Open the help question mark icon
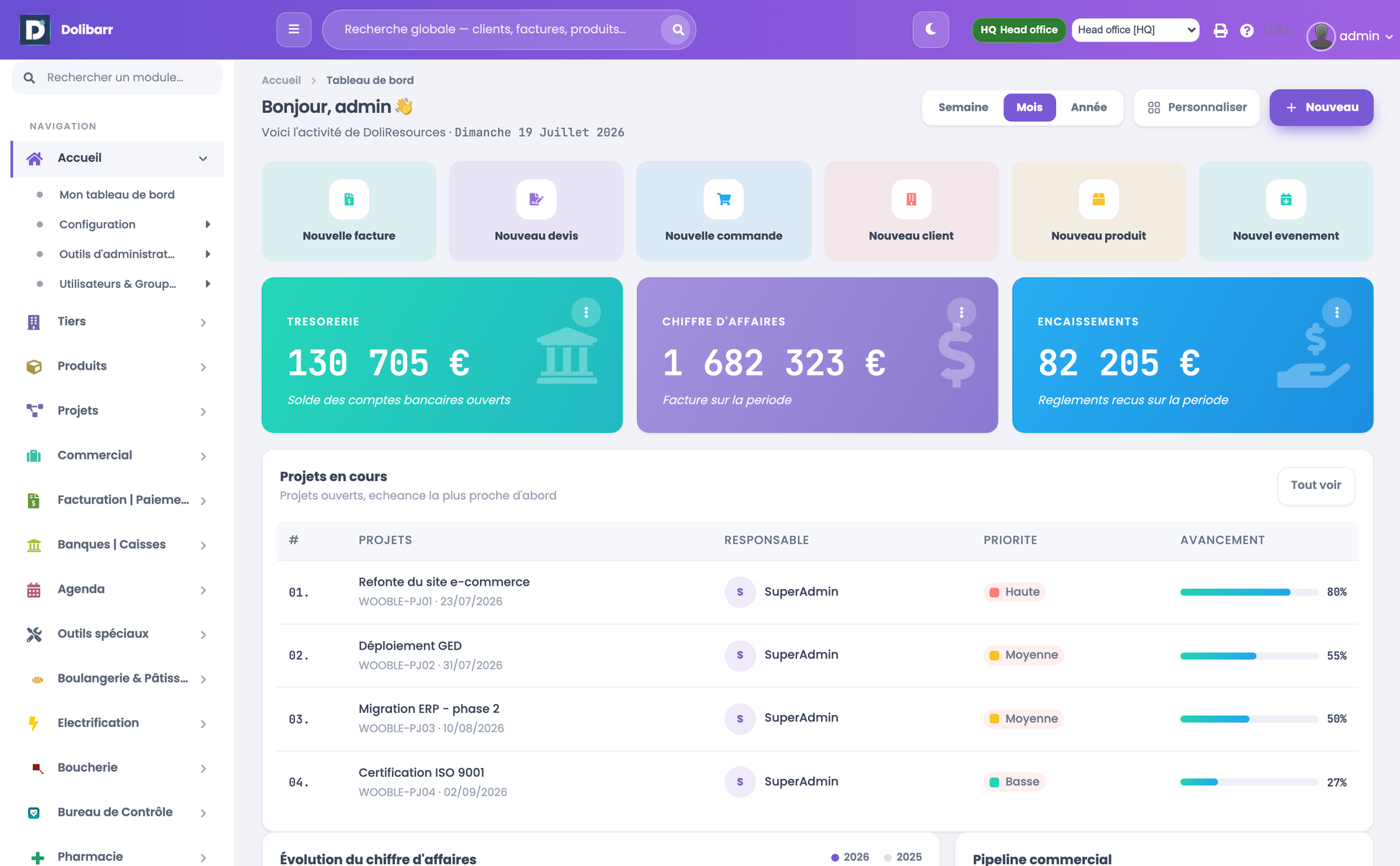Image resolution: width=1400 pixels, height=866 pixels. (1247, 30)
